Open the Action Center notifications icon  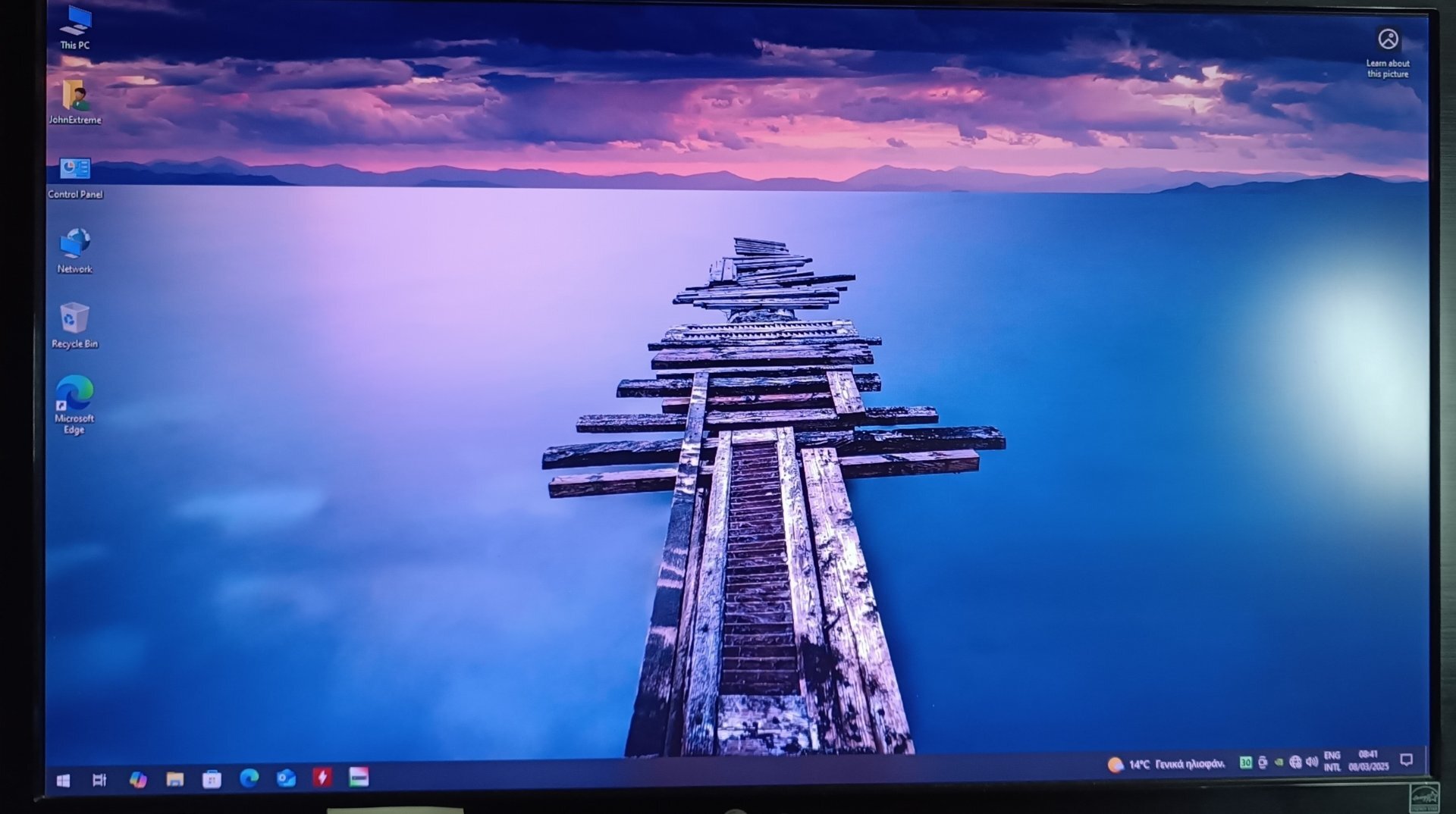pos(1407,759)
